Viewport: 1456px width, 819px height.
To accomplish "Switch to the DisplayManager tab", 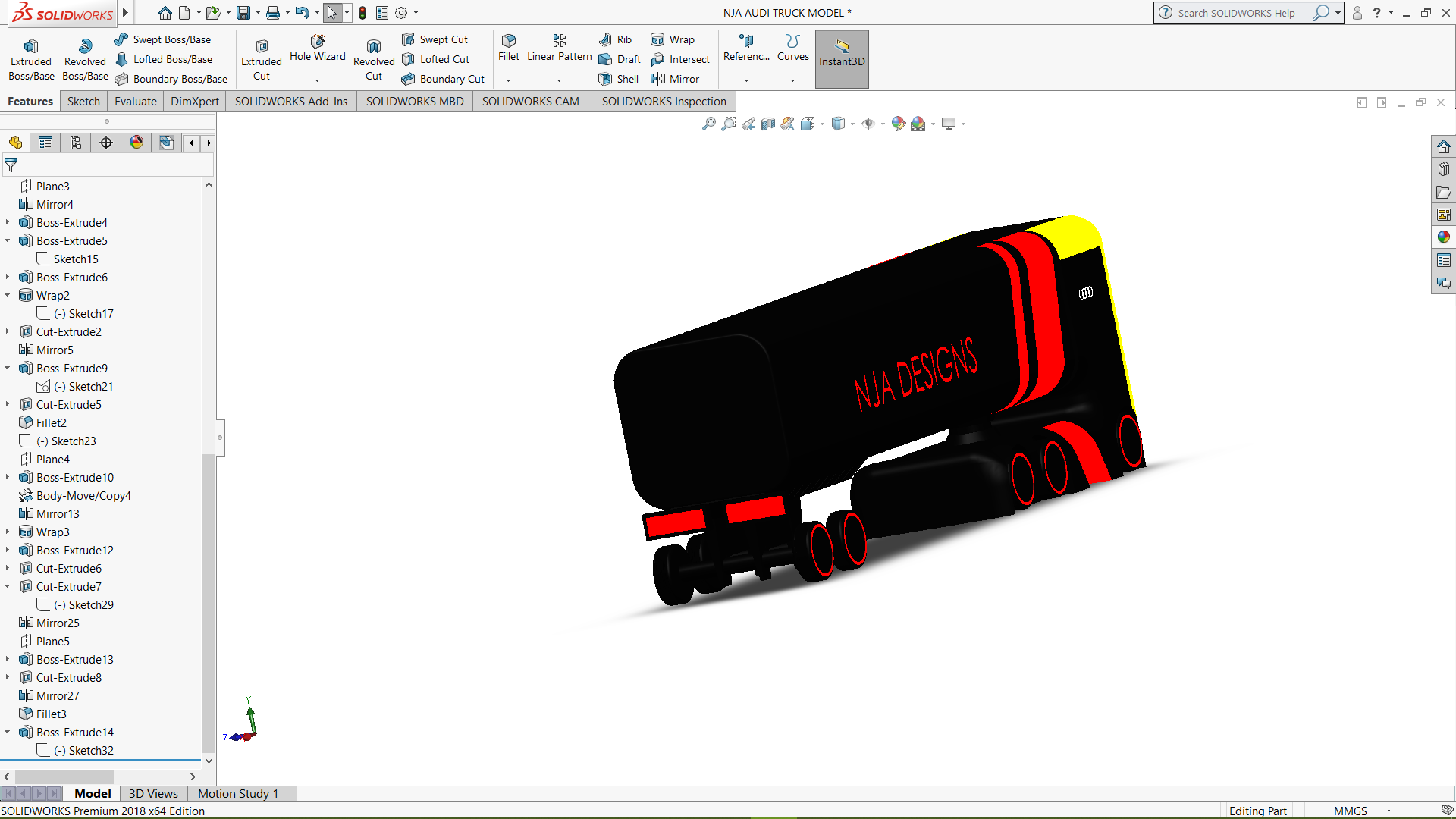I will pyautogui.click(x=136, y=143).
